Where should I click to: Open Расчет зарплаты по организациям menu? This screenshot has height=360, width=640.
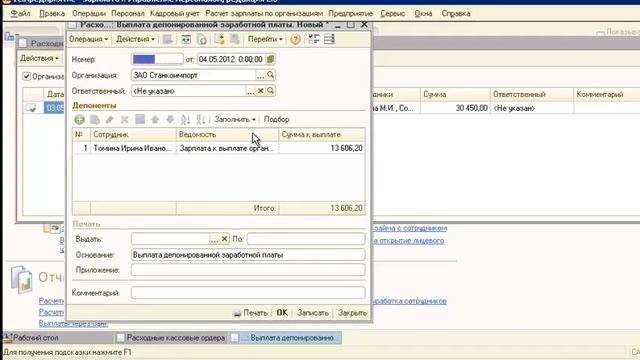click(264, 13)
